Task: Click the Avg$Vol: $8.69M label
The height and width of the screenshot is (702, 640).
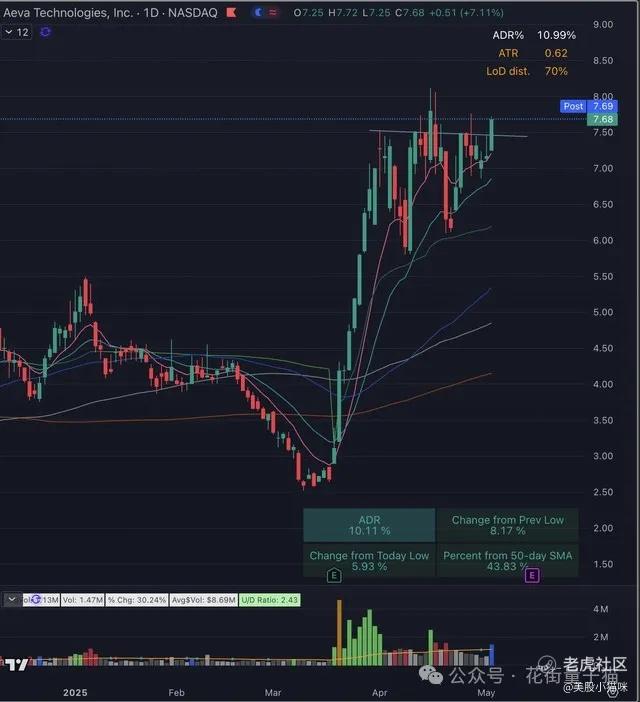Action: (x=204, y=600)
